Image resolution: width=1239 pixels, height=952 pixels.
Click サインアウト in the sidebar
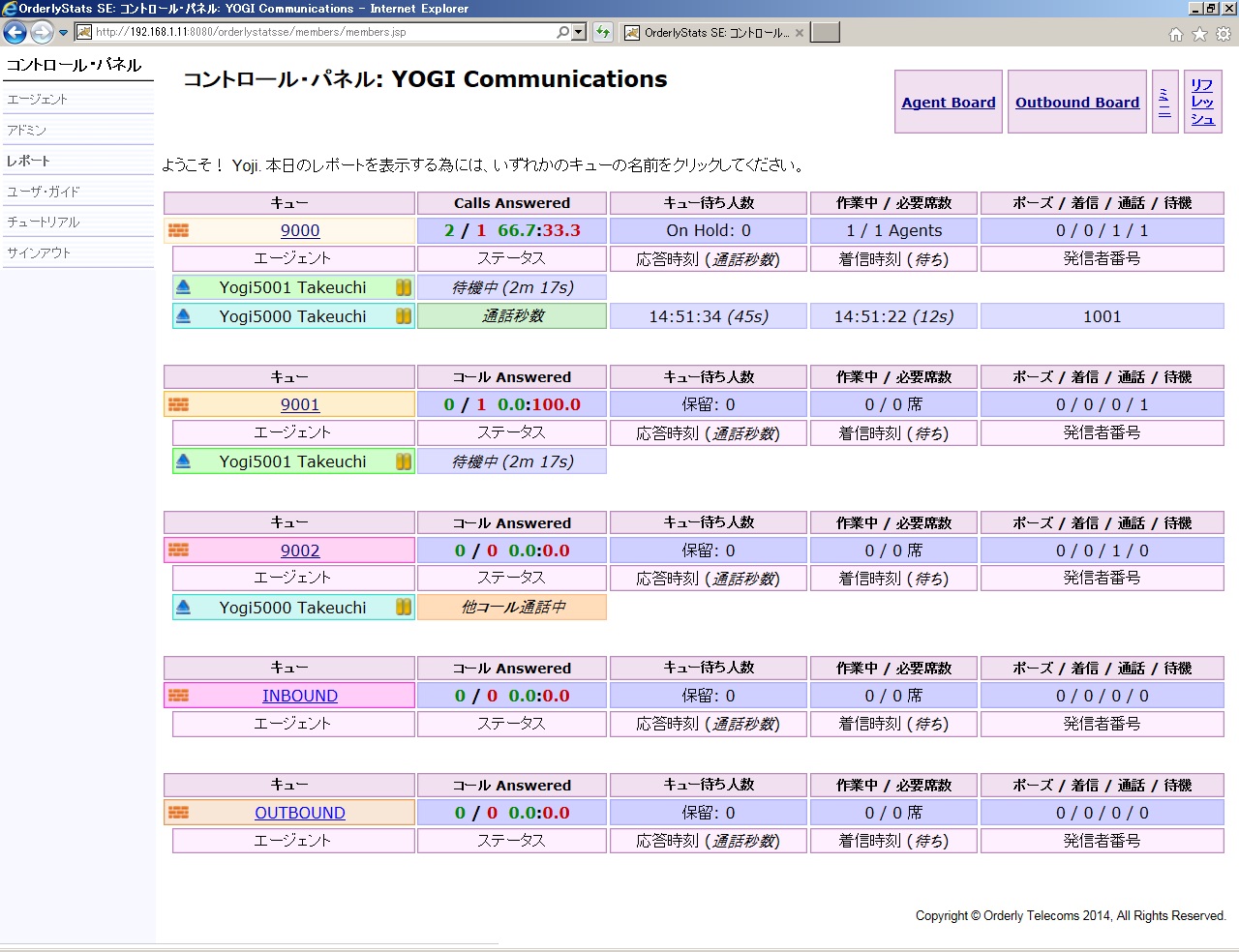39,253
